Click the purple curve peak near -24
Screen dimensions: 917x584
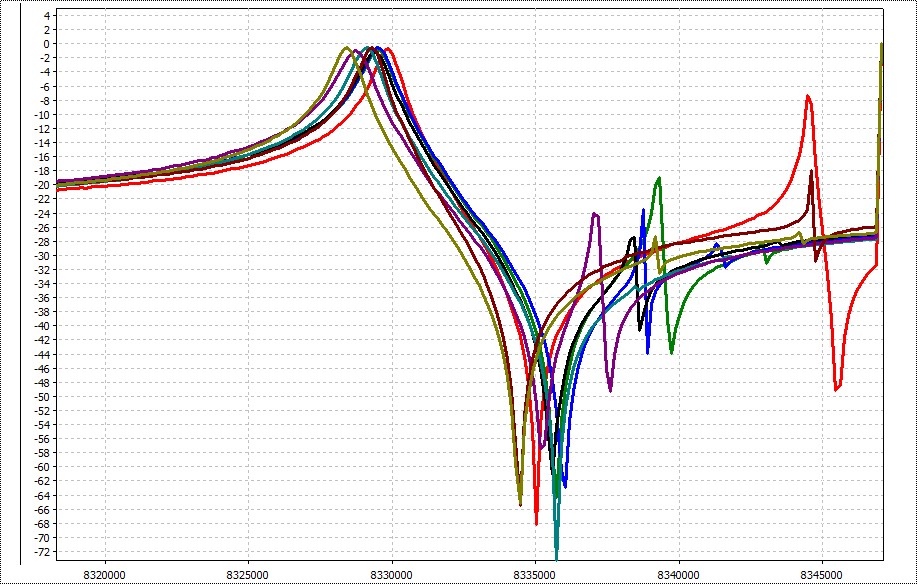click(595, 214)
